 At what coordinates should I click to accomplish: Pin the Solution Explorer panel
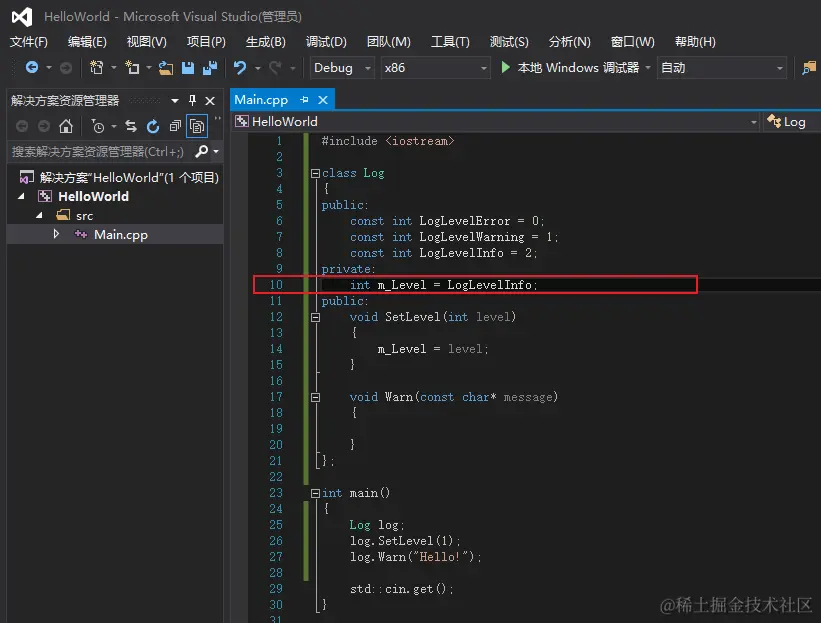192,100
